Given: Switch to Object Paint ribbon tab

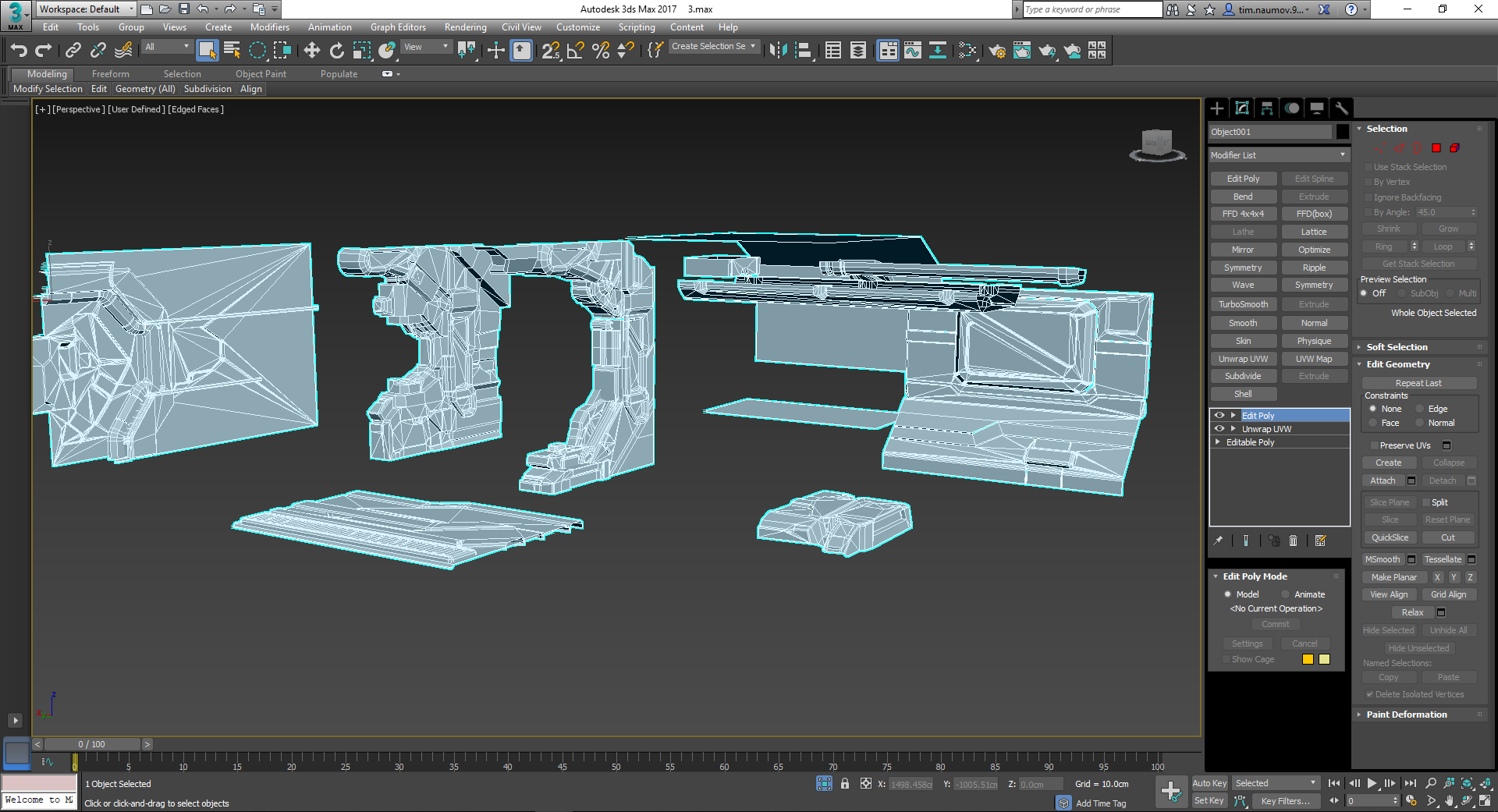Looking at the screenshot, I should click(261, 74).
